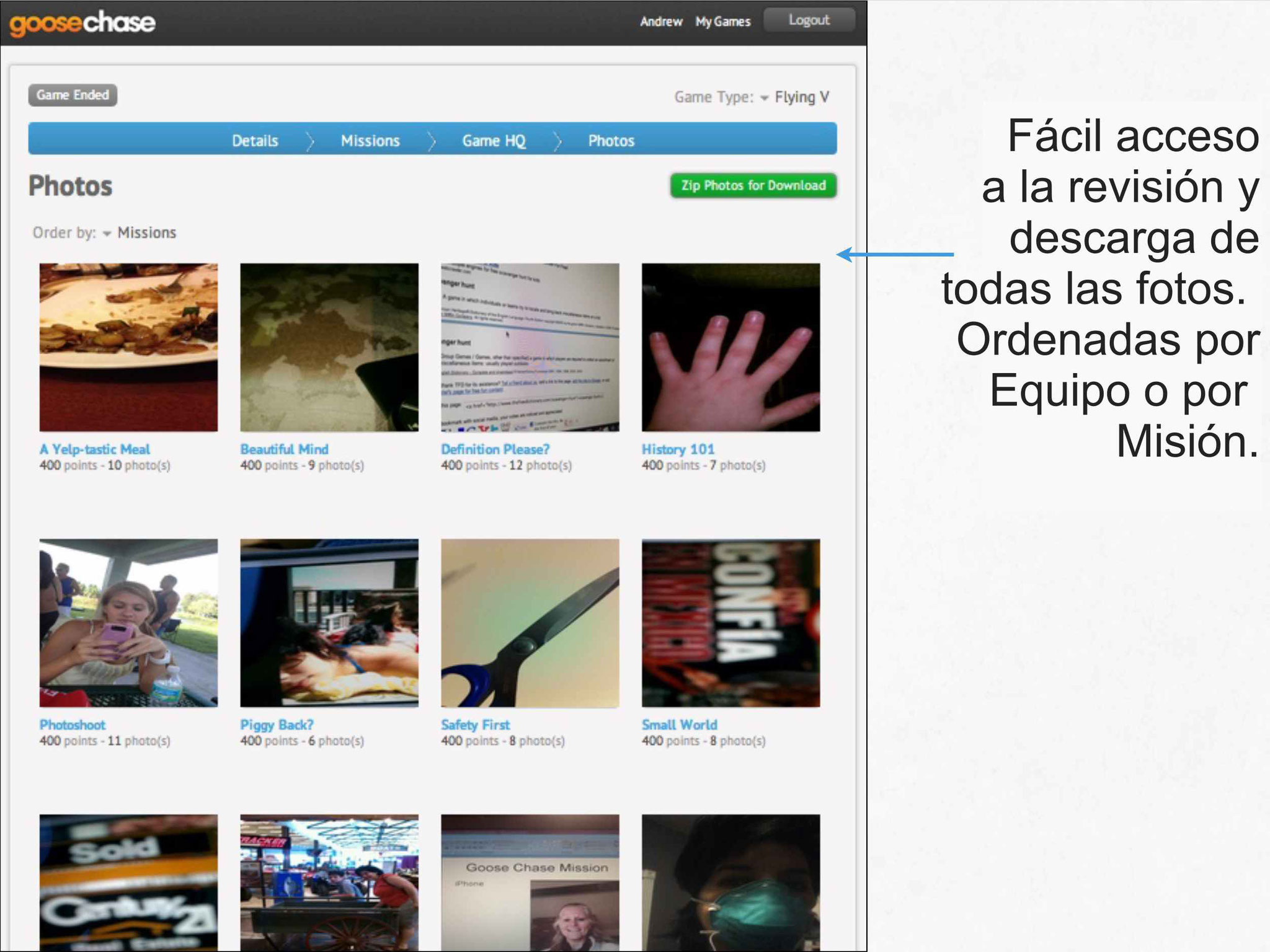Open the Definition Please? screen thumbnail
This screenshot has height=952, width=1270.
(530, 347)
